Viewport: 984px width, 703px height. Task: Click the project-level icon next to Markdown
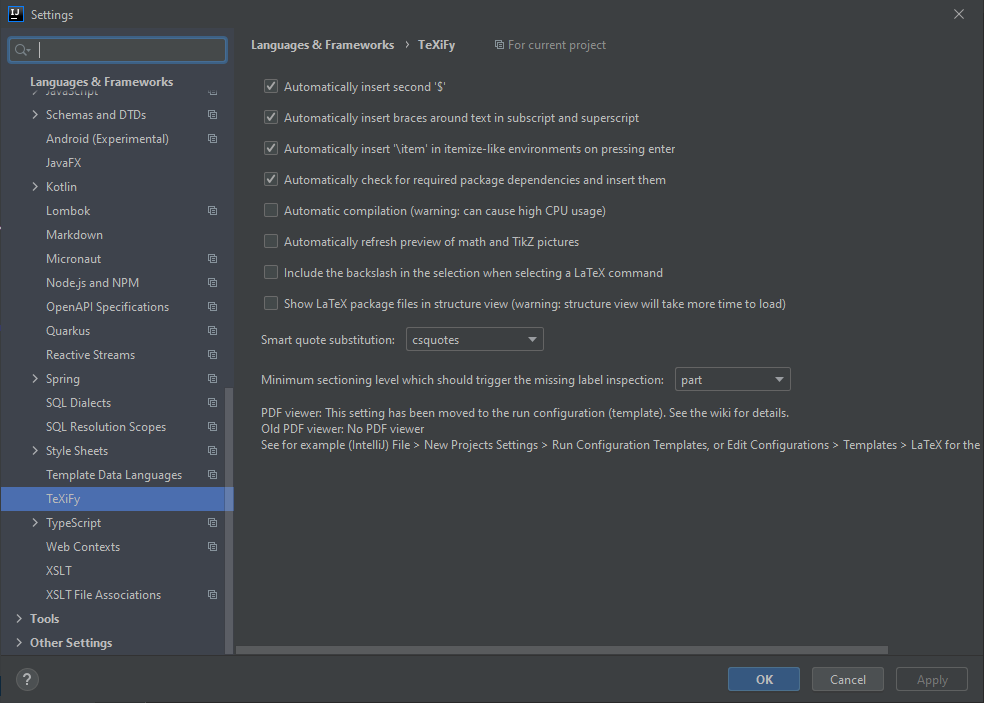(x=211, y=234)
